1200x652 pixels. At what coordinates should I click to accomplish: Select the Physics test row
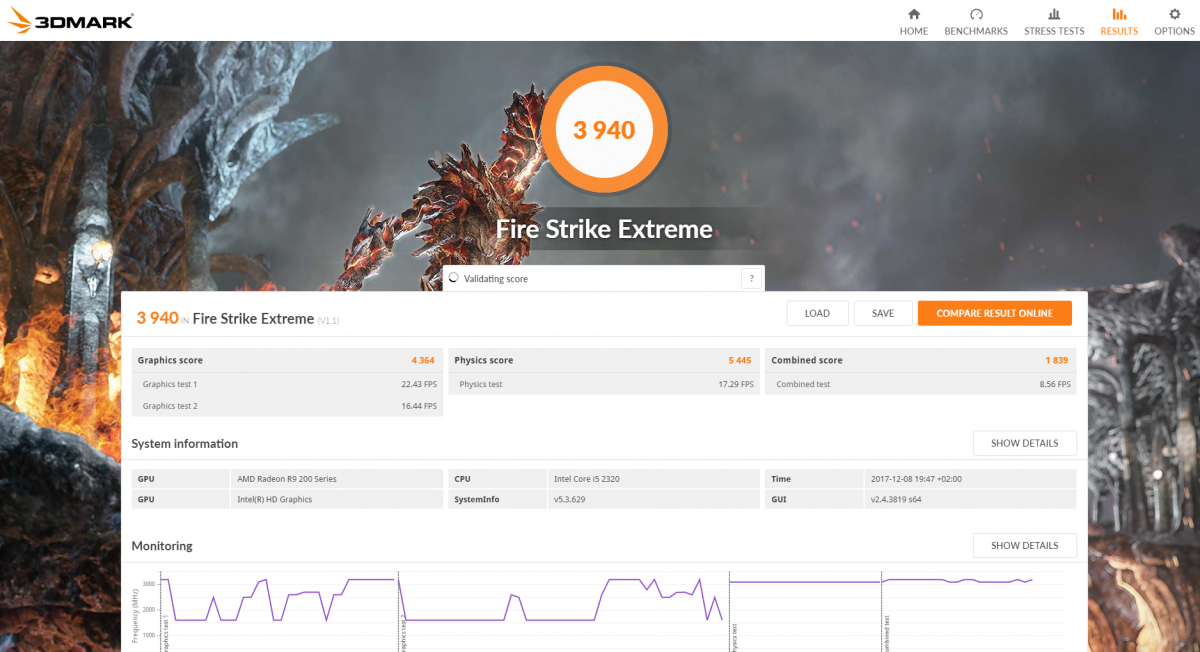coord(604,384)
